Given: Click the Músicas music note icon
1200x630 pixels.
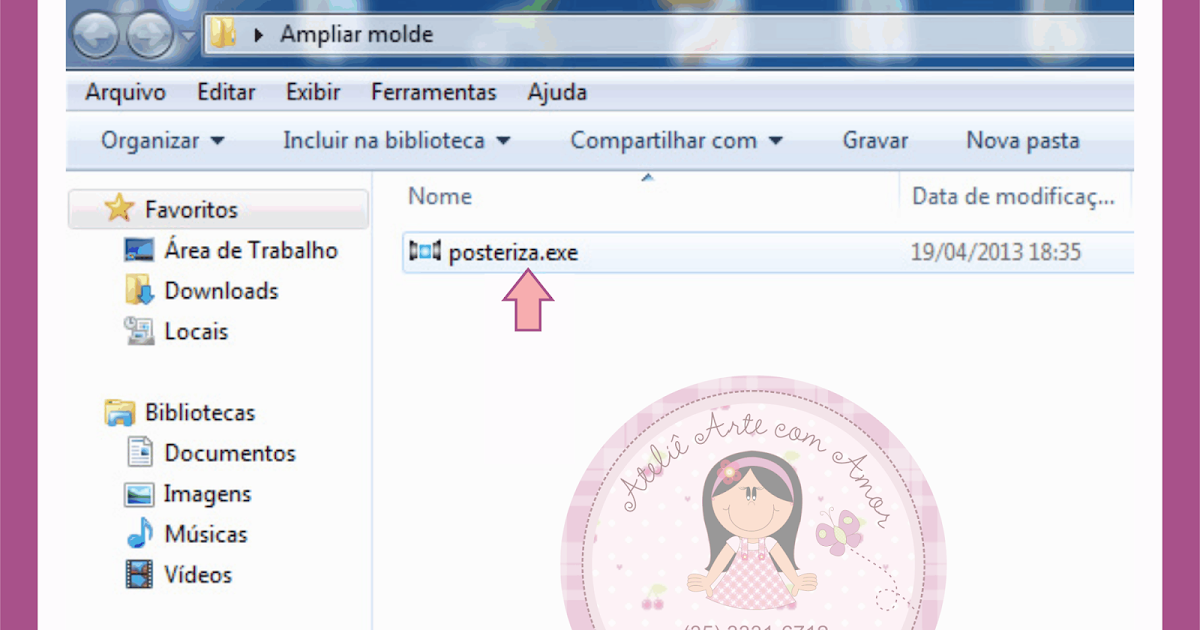Looking at the screenshot, I should [139, 533].
